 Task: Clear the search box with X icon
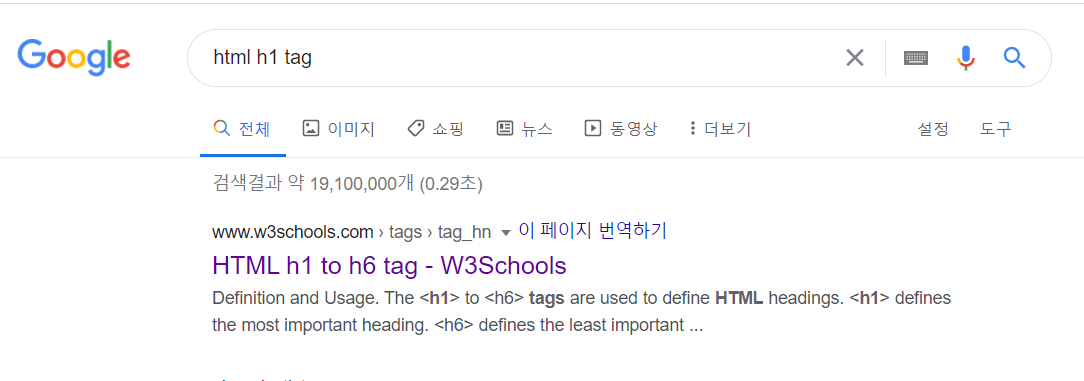[855, 58]
